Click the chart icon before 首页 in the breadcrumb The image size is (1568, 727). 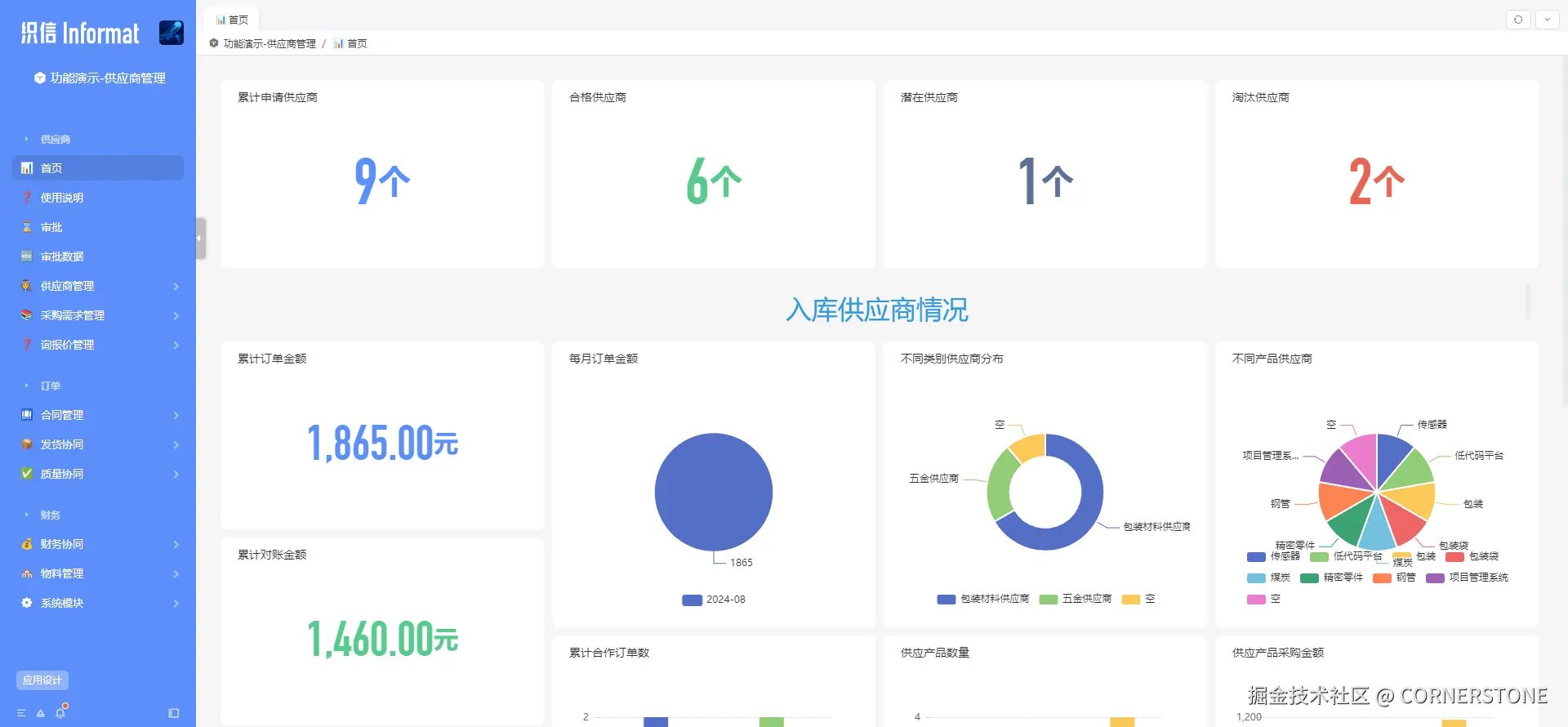point(338,43)
